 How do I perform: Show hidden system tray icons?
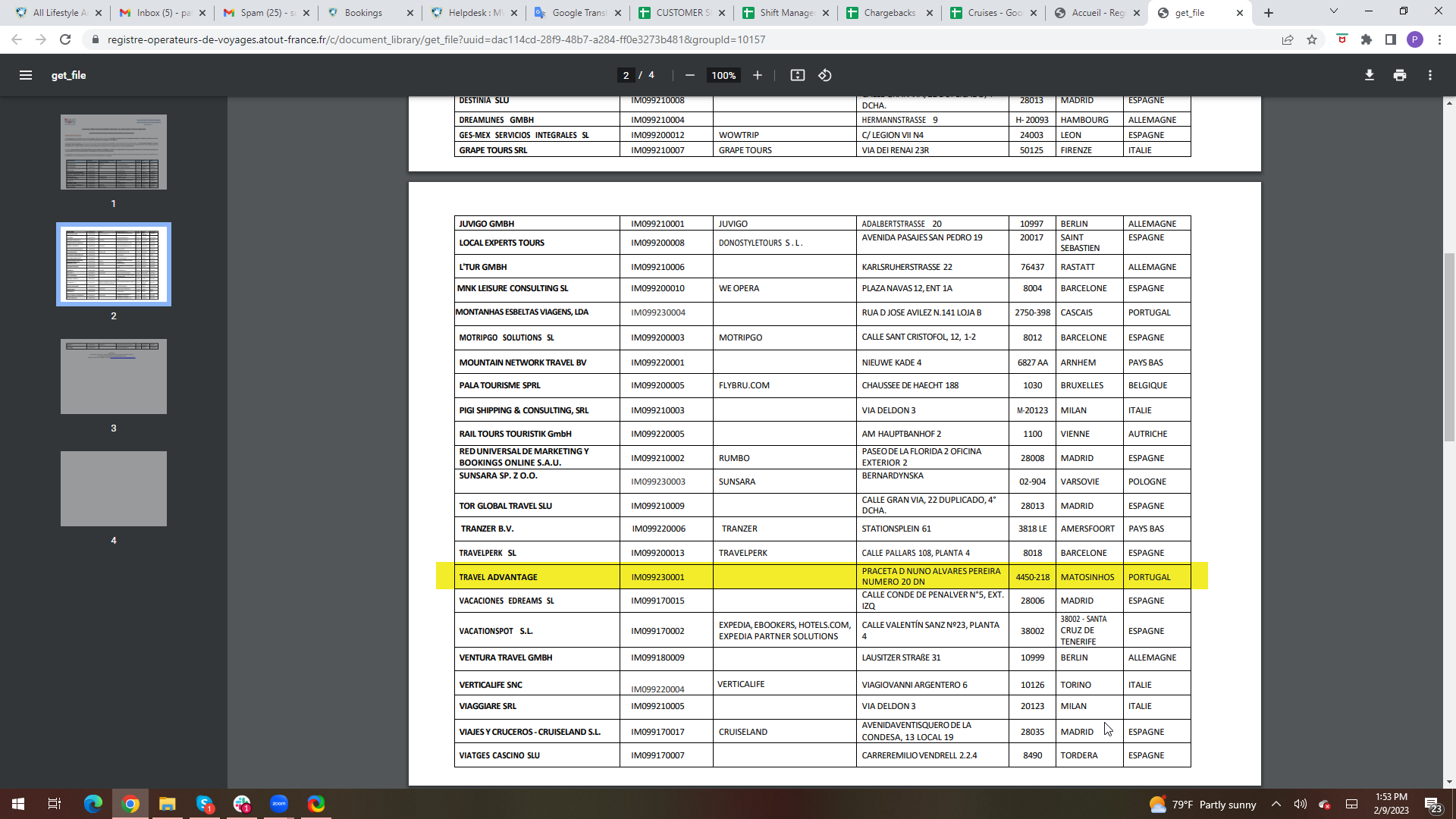tap(1276, 804)
